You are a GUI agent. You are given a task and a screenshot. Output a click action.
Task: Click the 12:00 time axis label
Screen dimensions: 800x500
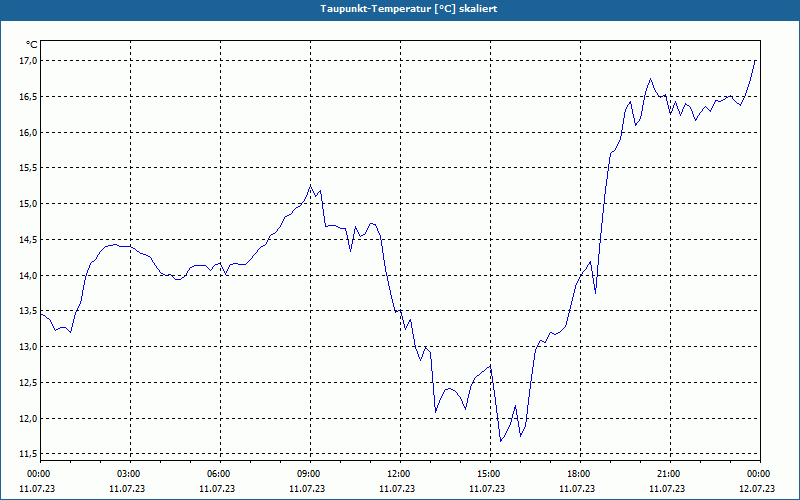pos(397,474)
